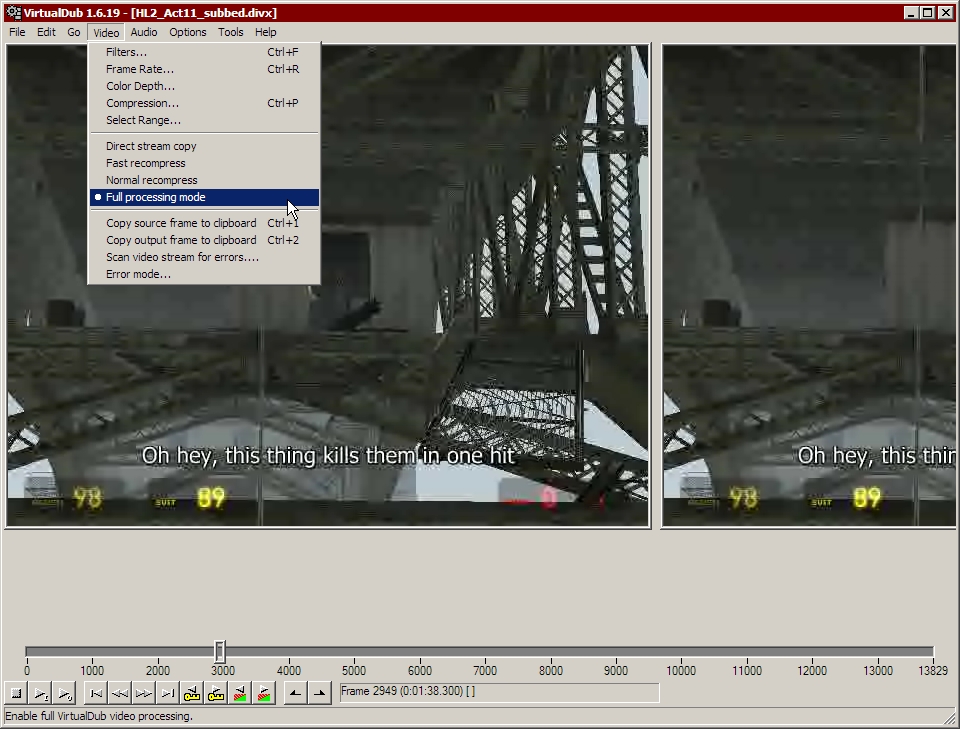Maximize the VirtualDub window
Screen dimensions: 960x729
pos(928,12)
